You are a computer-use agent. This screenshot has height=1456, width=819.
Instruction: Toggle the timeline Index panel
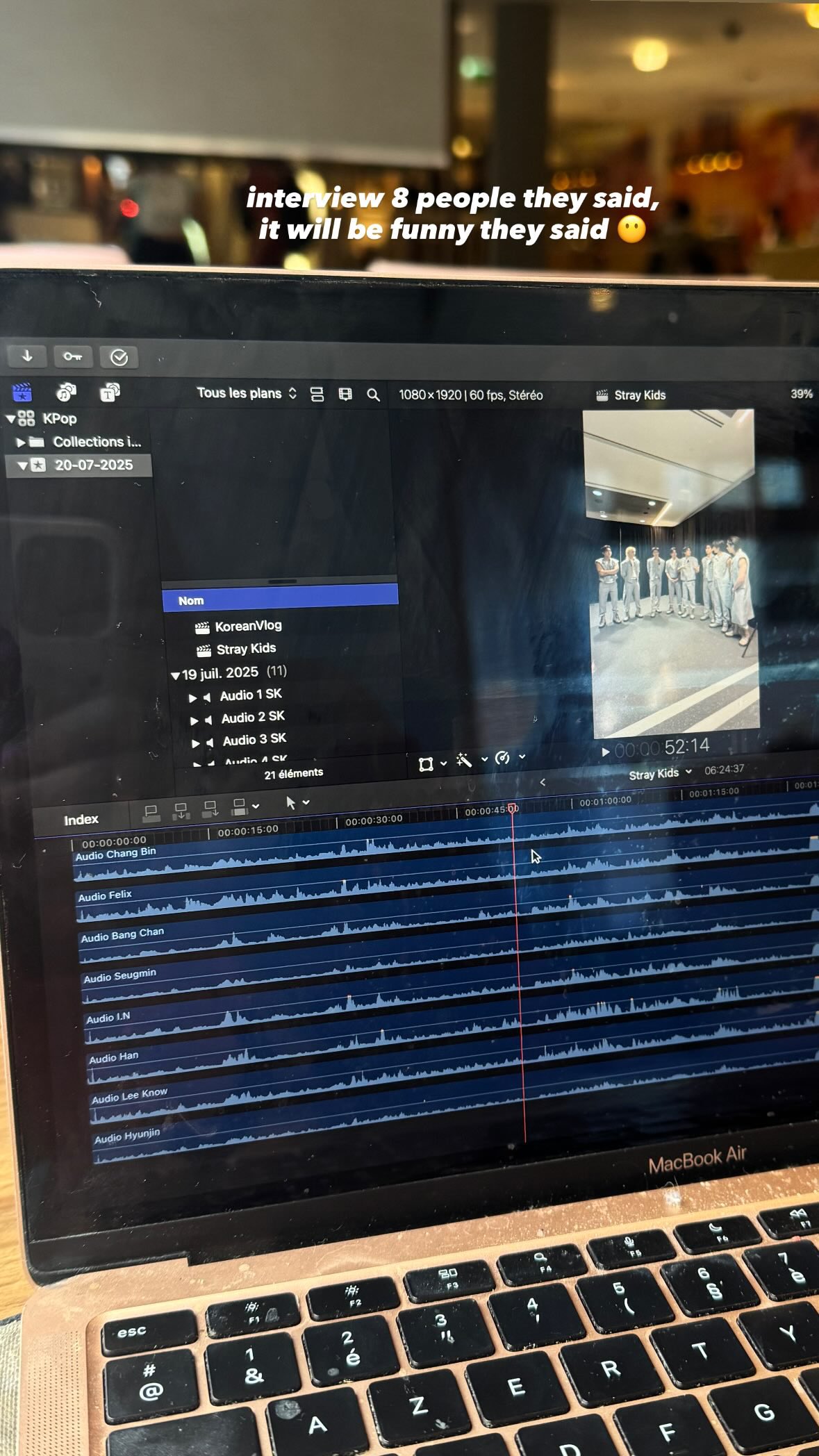point(81,820)
